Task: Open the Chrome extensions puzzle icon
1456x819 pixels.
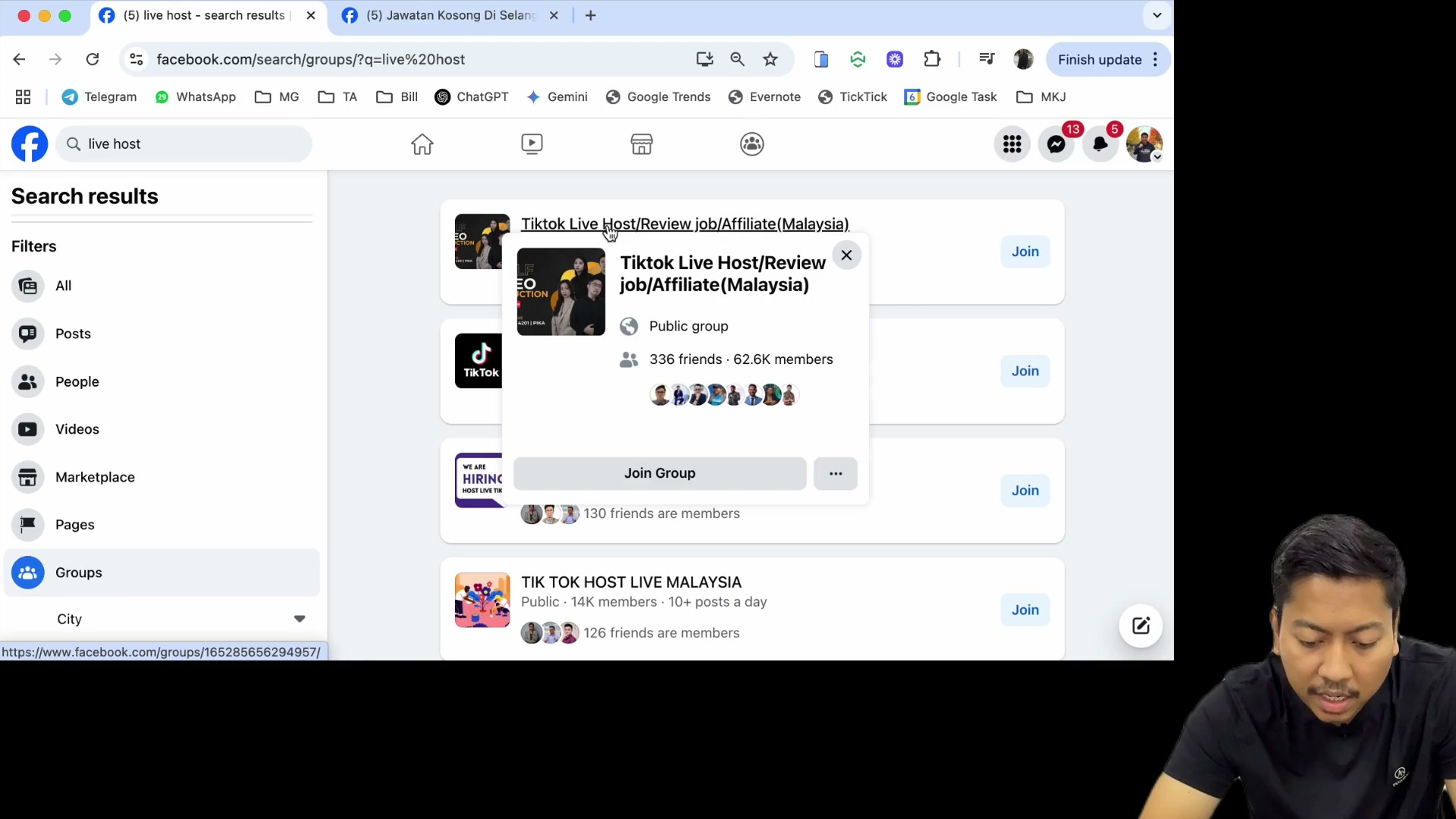Action: [x=932, y=59]
